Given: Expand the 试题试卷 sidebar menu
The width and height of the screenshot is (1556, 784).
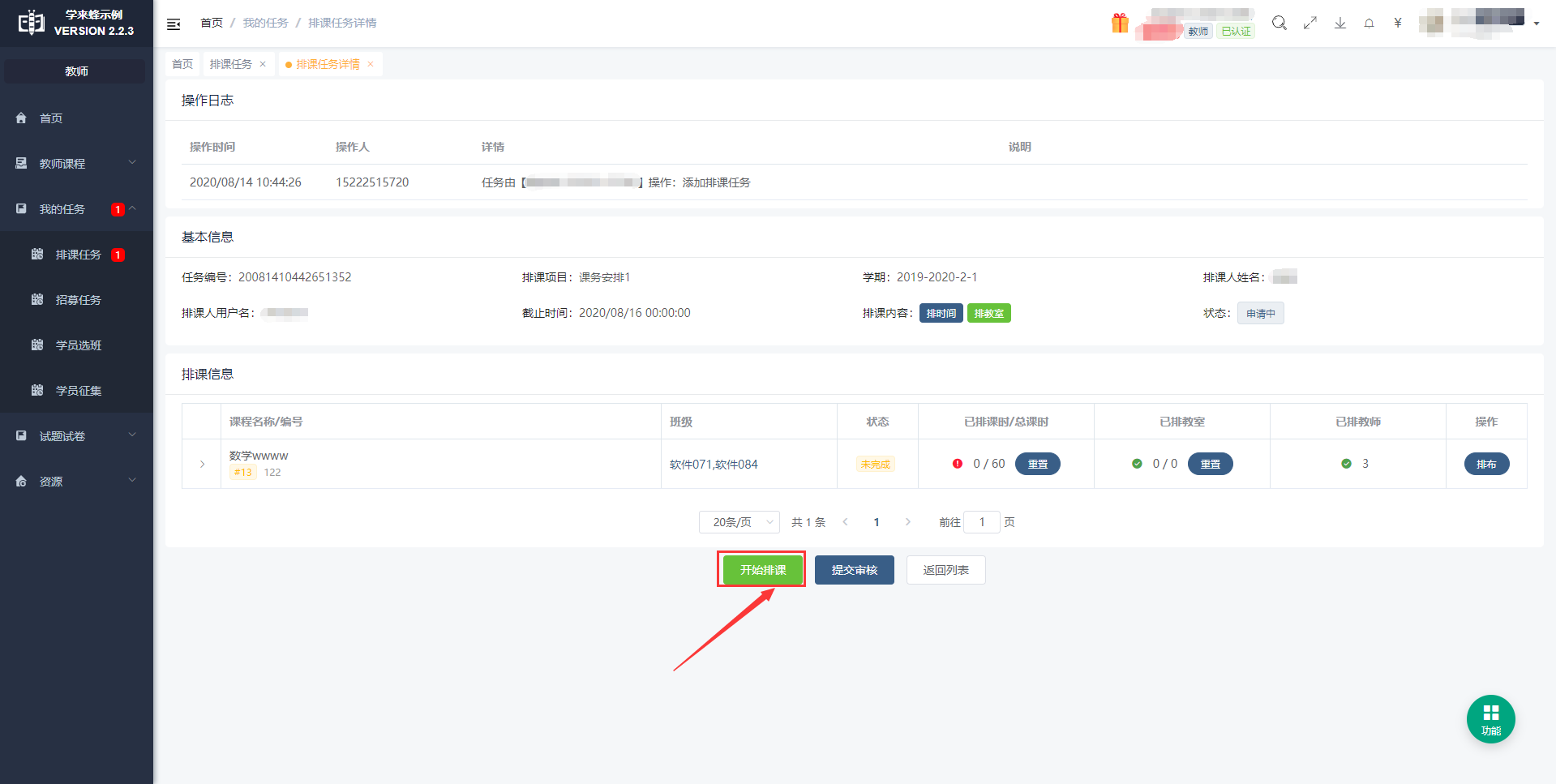Looking at the screenshot, I should point(76,436).
